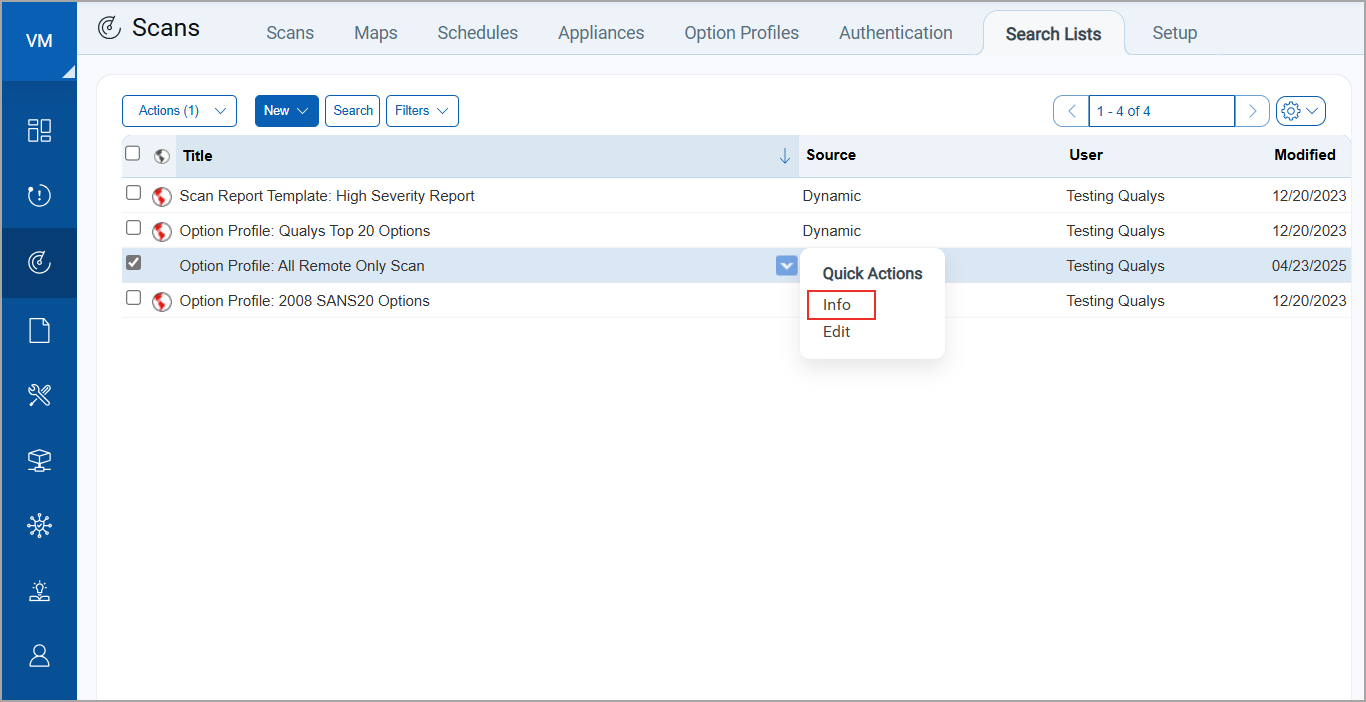
Task: Click Testing Qualys user in 2008 SANS20 row
Action: pyautogui.click(x=1116, y=301)
